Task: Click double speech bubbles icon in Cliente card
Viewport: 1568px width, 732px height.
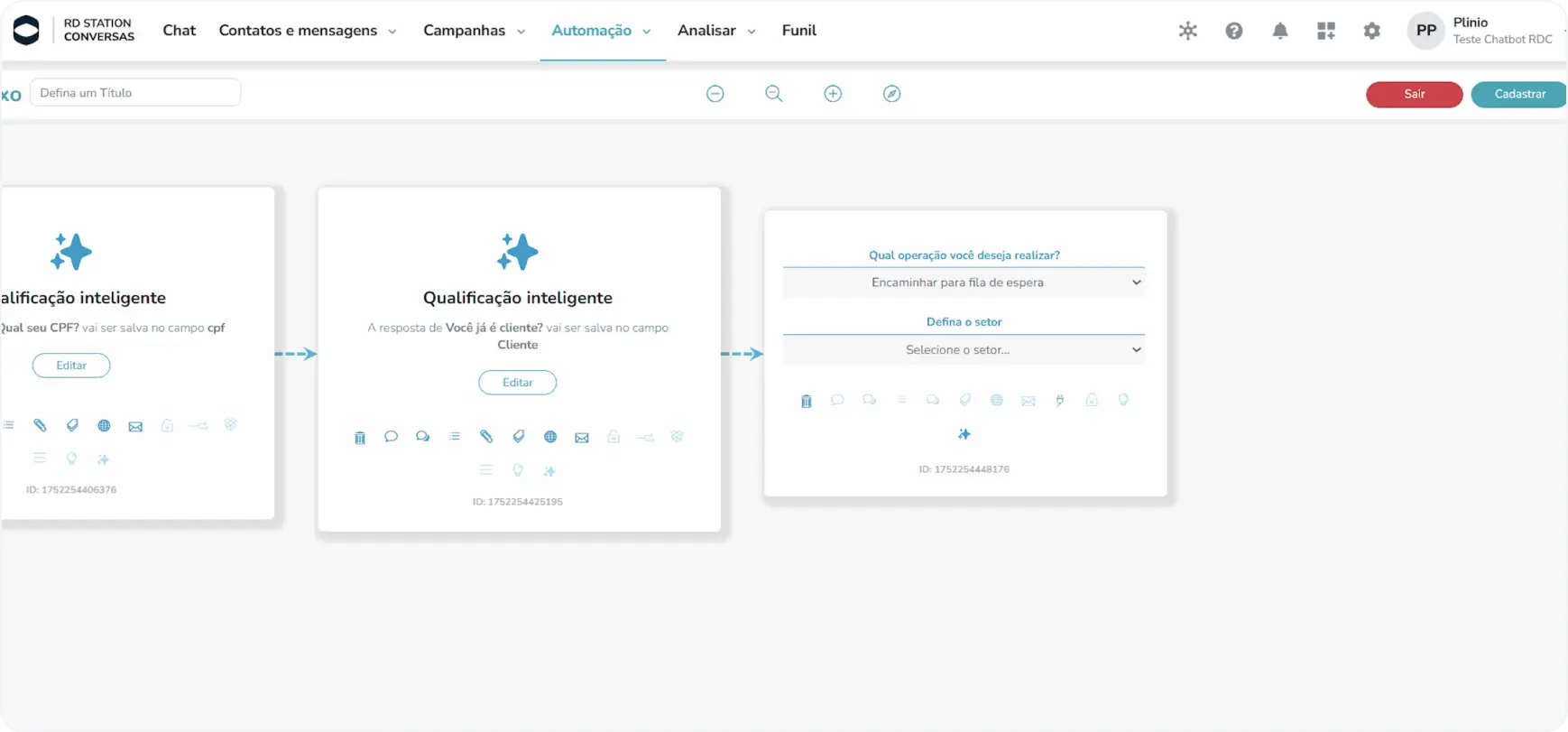Action: click(x=422, y=437)
